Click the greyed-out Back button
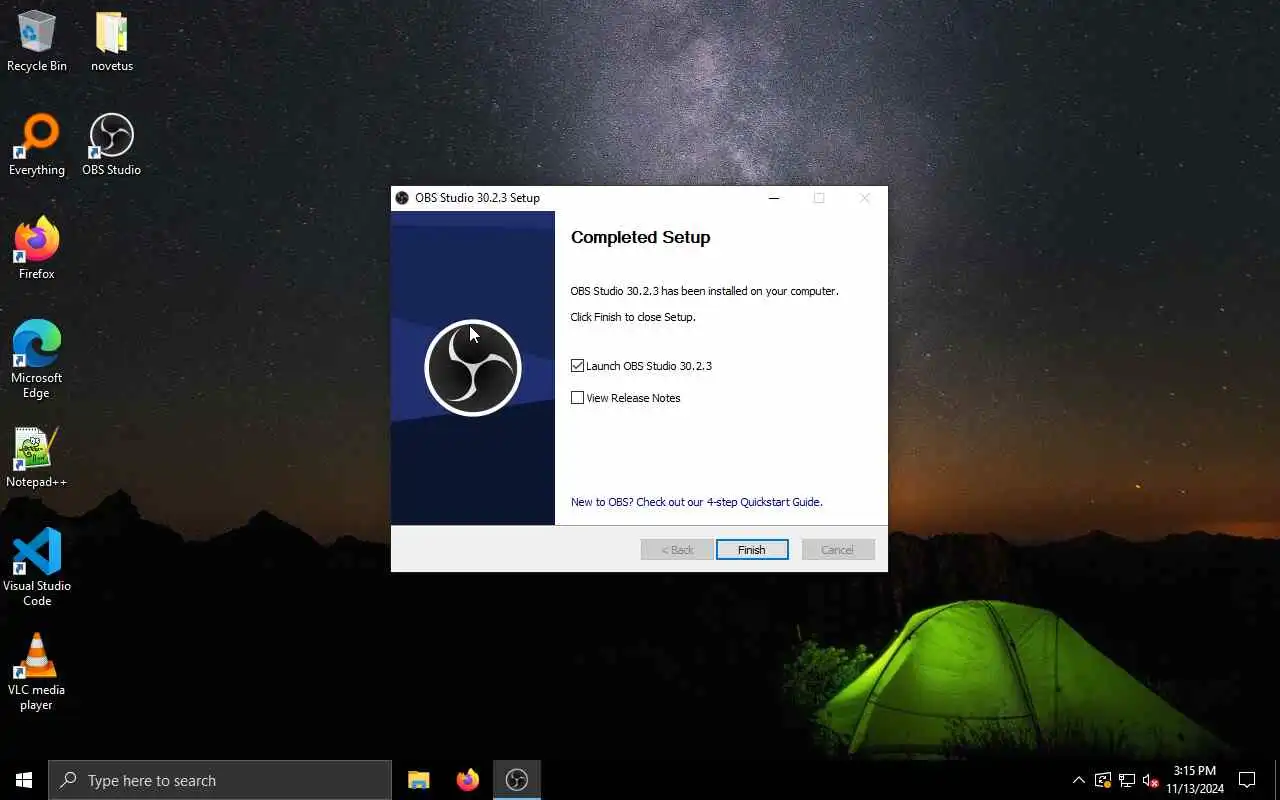This screenshot has width=1280, height=800. (x=677, y=550)
